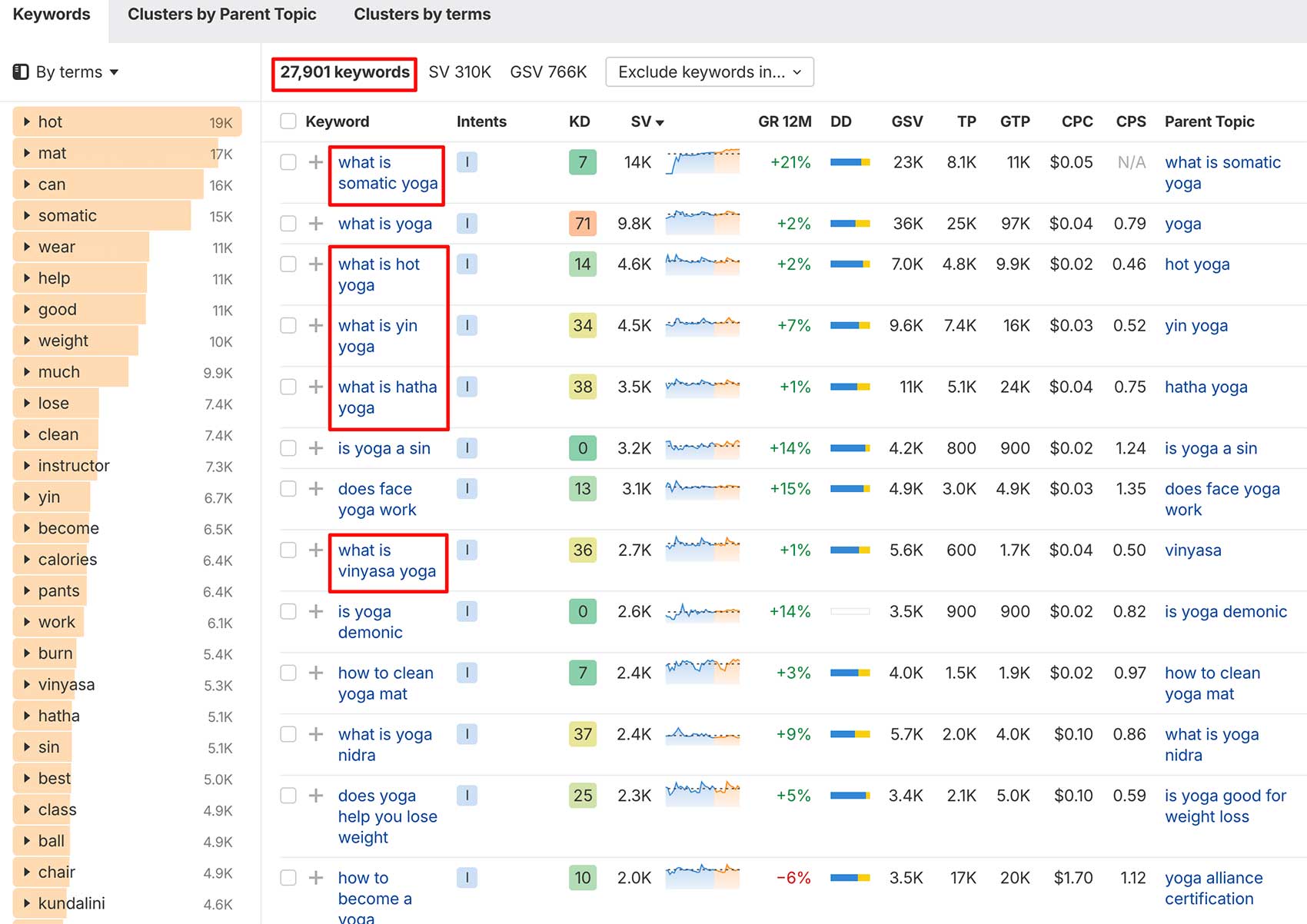Viewport: 1307px width, 924px height.
Task: Click the plus icon for 'does face yoga work'
Action: click(315, 489)
